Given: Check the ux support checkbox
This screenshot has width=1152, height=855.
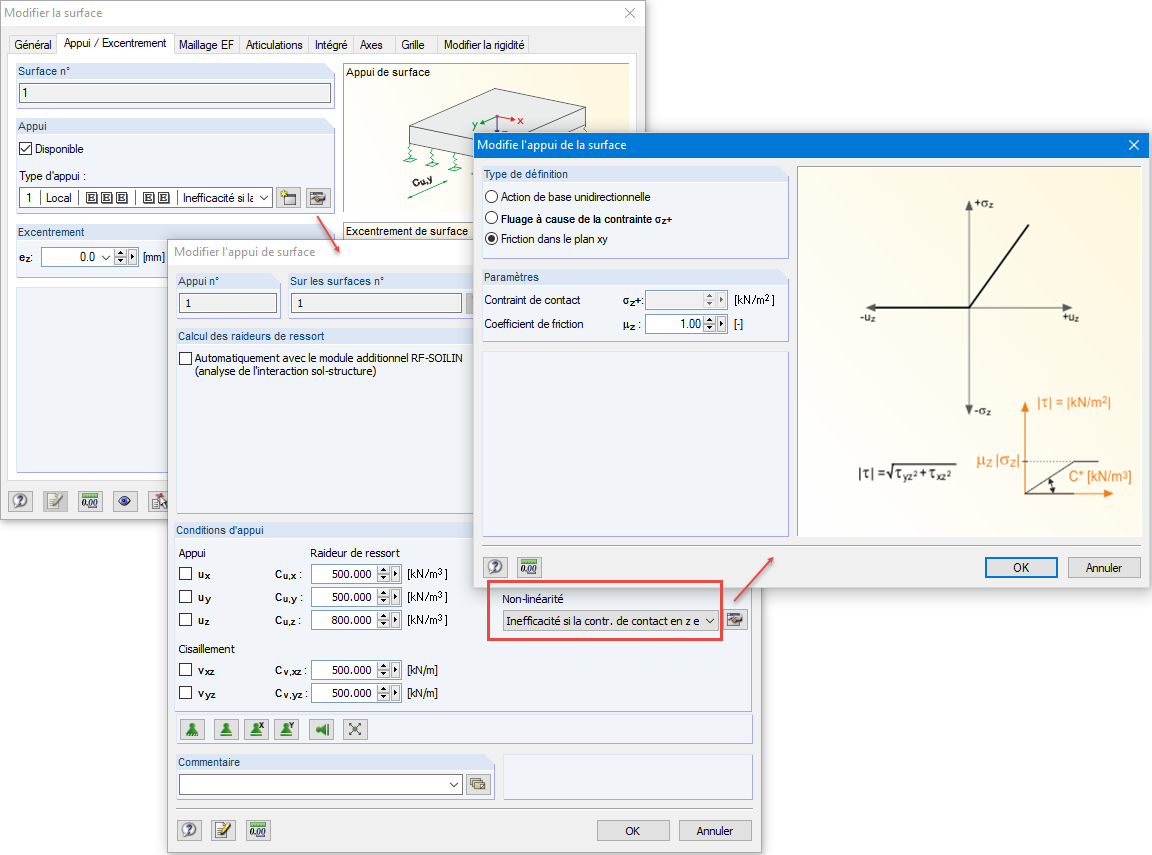Looking at the screenshot, I should coord(185,574).
